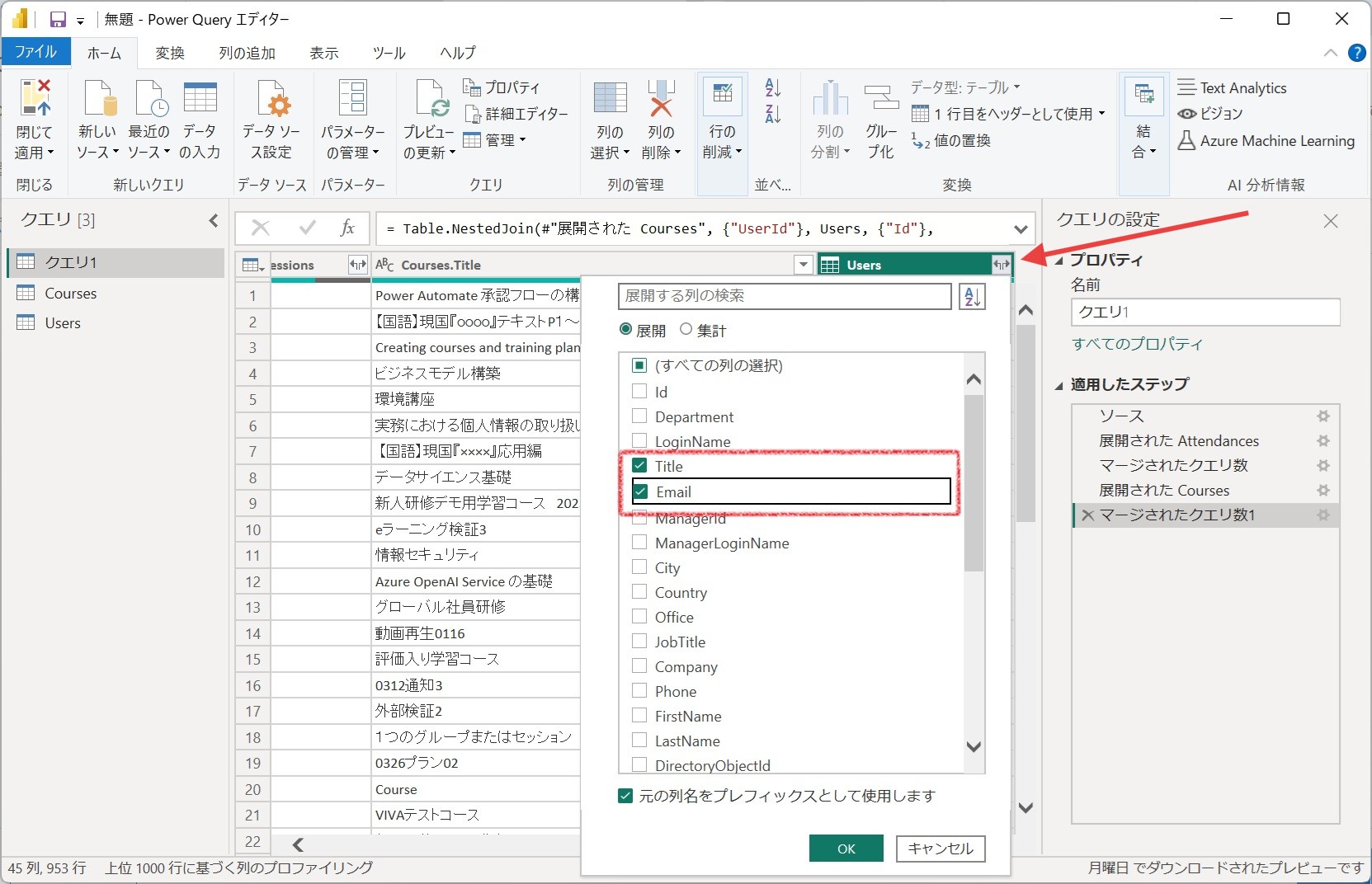Select the 集計 radio button

point(686,329)
